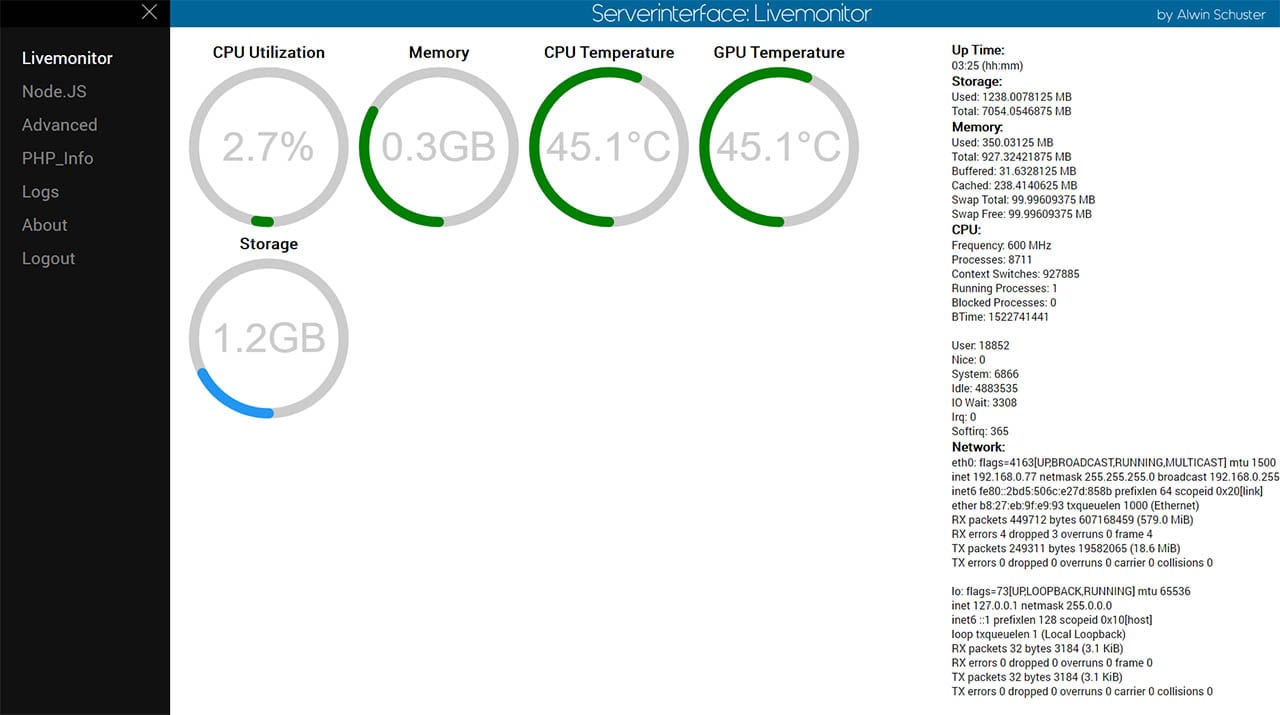
Task: Click the CPU Temperature heading
Action: pyautogui.click(x=609, y=52)
